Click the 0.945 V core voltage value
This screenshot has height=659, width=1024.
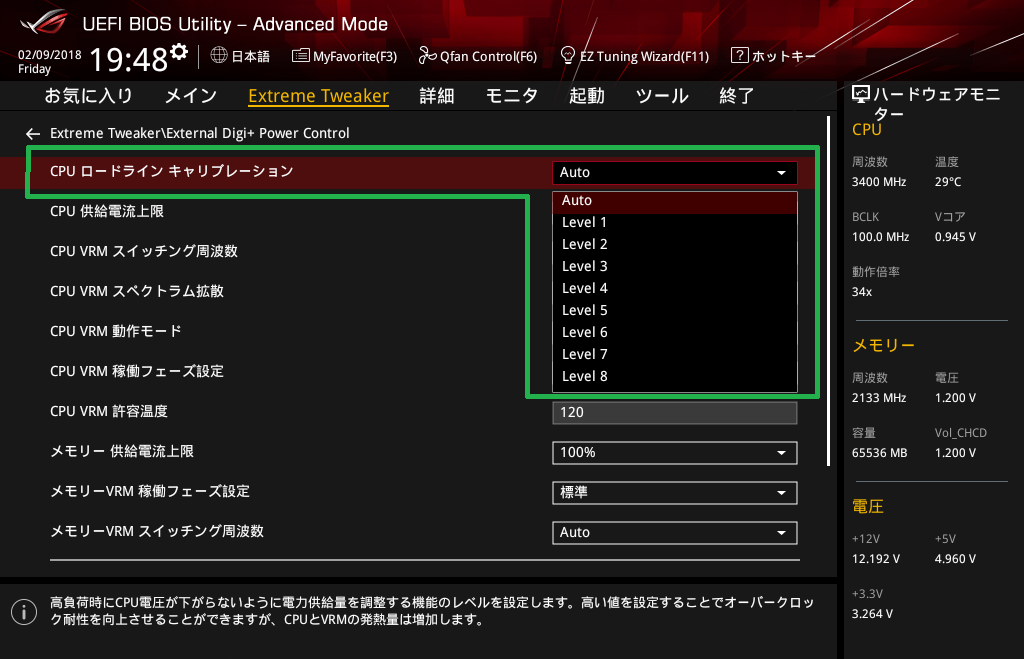tap(955, 237)
